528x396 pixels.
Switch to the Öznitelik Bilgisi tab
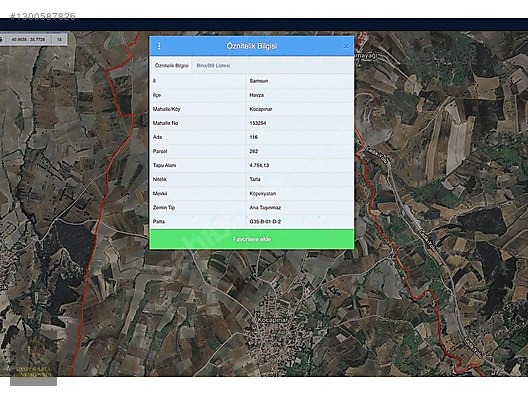171,66
